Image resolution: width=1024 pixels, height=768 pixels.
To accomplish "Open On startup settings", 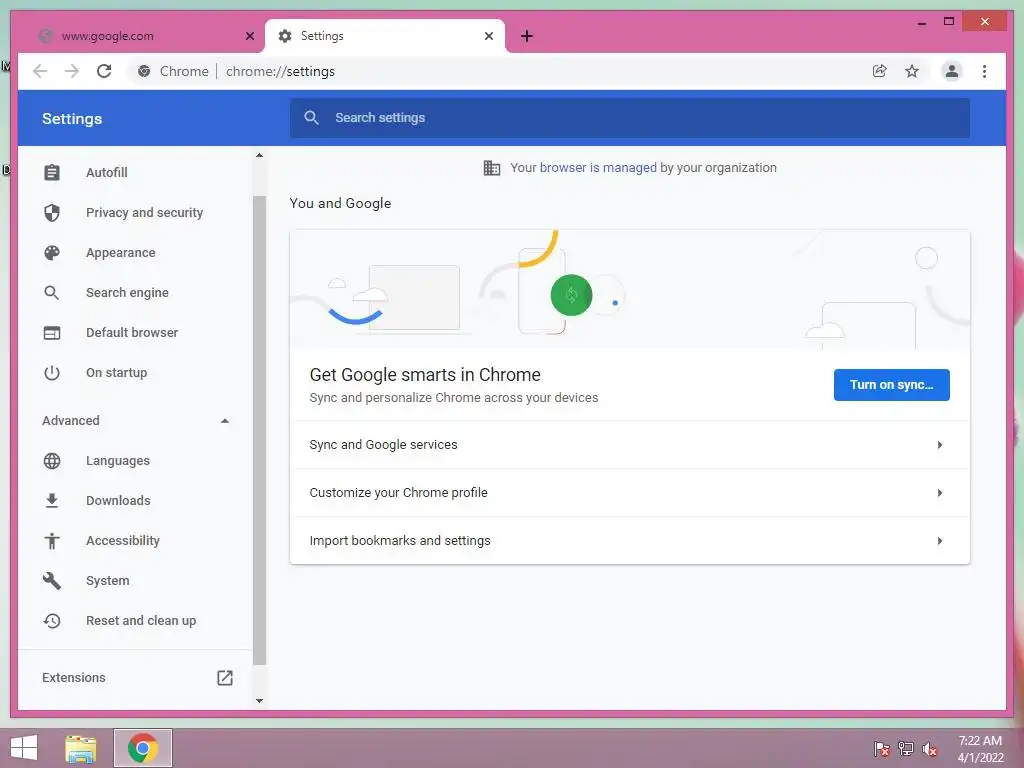I will coord(116,373).
